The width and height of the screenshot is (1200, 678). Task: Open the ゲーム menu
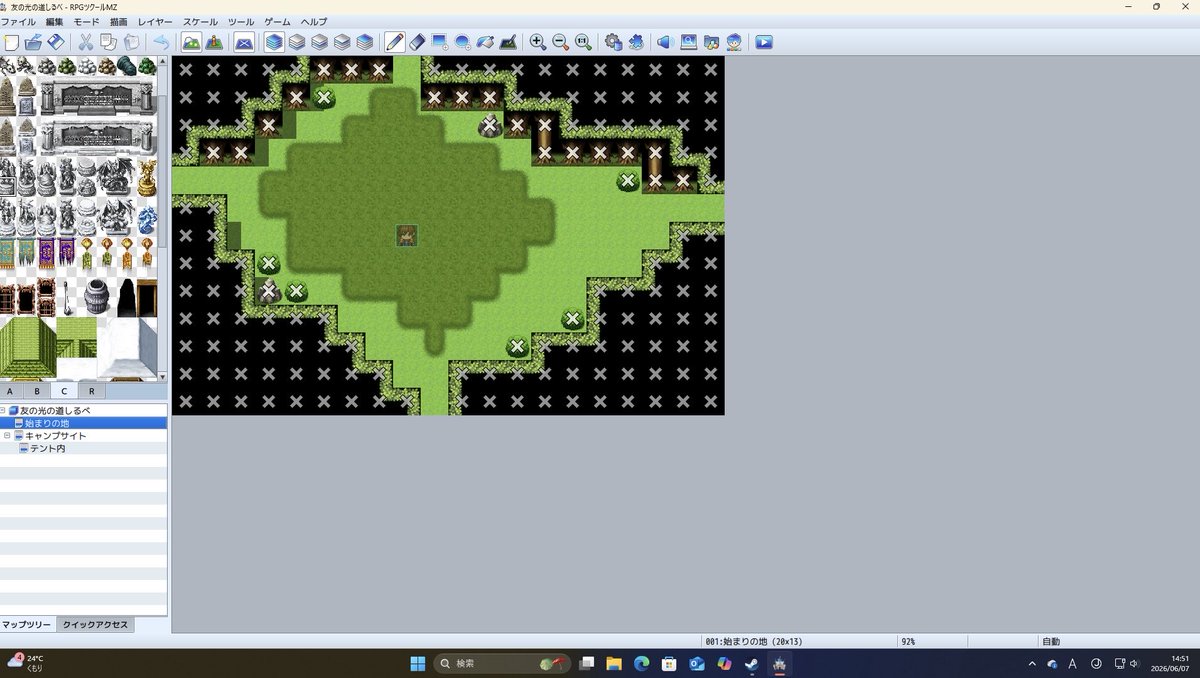278,22
